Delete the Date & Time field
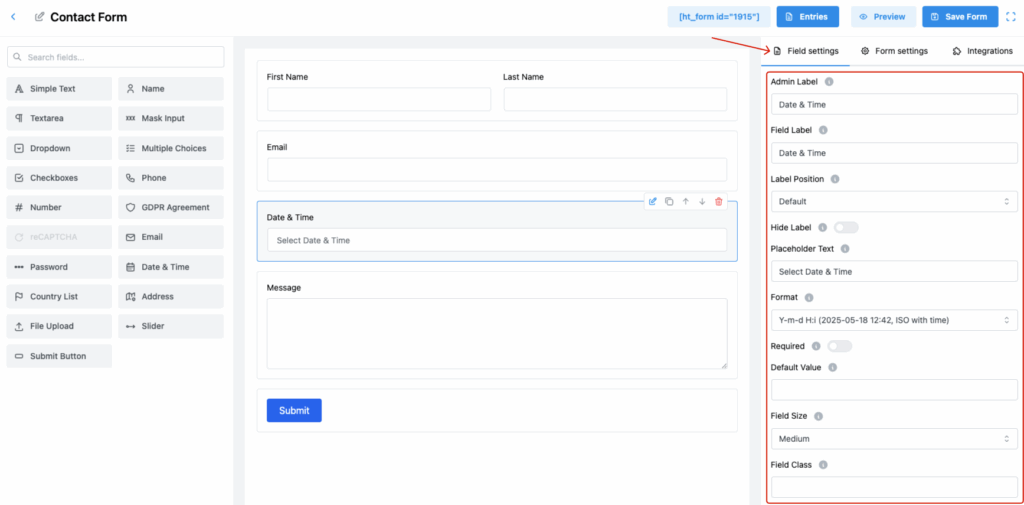Viewport: 1024px width, 505px height. 718,202
